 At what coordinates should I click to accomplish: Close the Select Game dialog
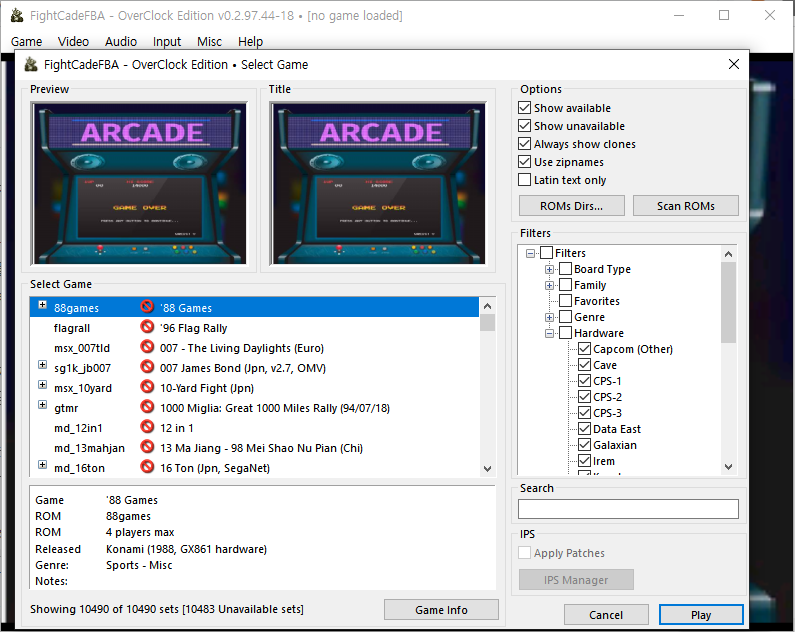734,64
